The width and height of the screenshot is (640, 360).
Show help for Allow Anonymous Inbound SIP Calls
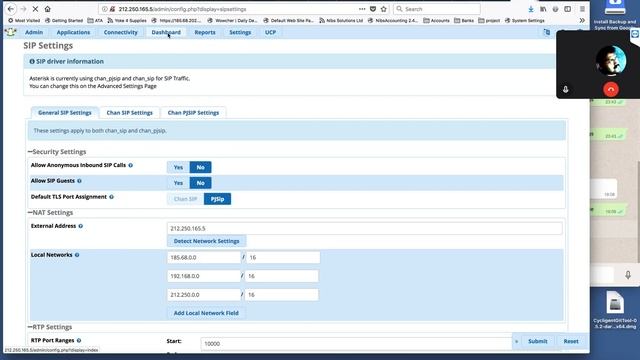point(131,165)
